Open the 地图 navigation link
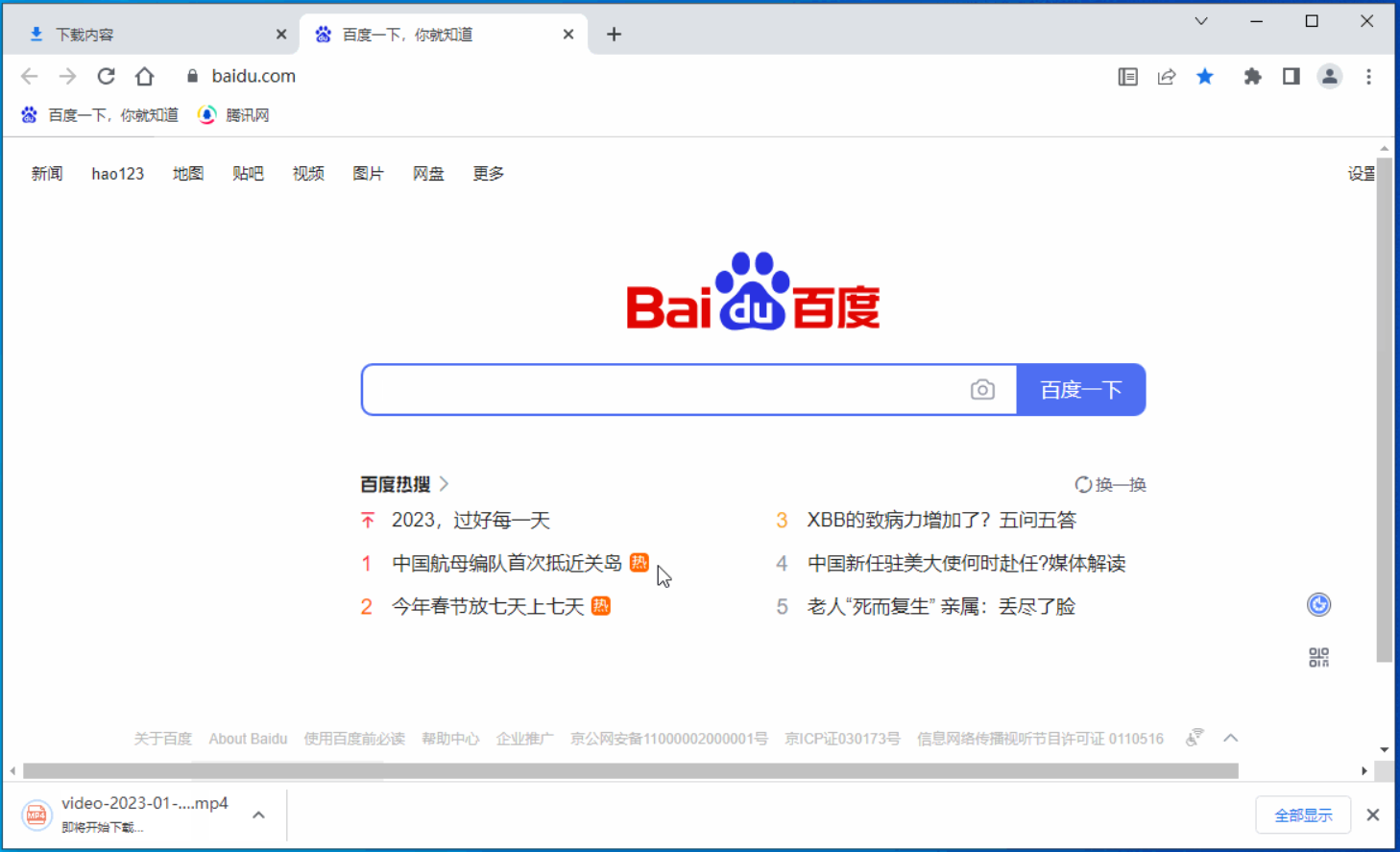This screenshot has height=852, width=1400. (188, 174)
